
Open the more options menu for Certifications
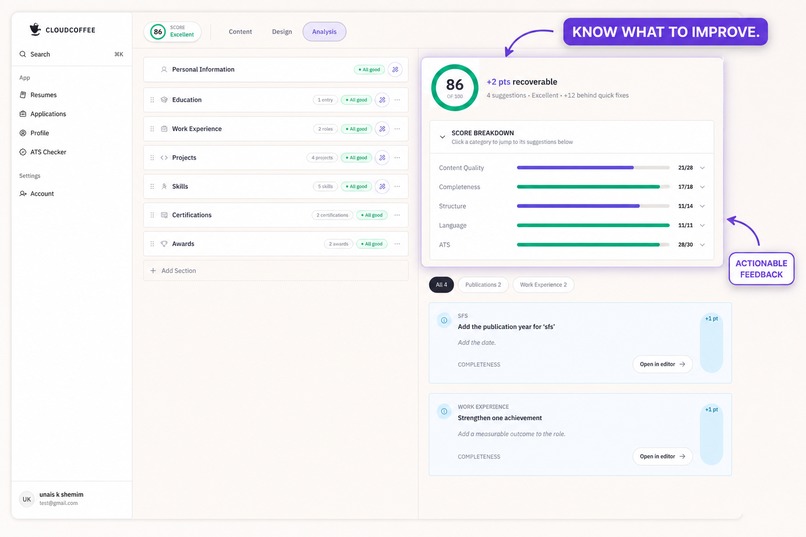pyautogui.click(x=397, y=215)
